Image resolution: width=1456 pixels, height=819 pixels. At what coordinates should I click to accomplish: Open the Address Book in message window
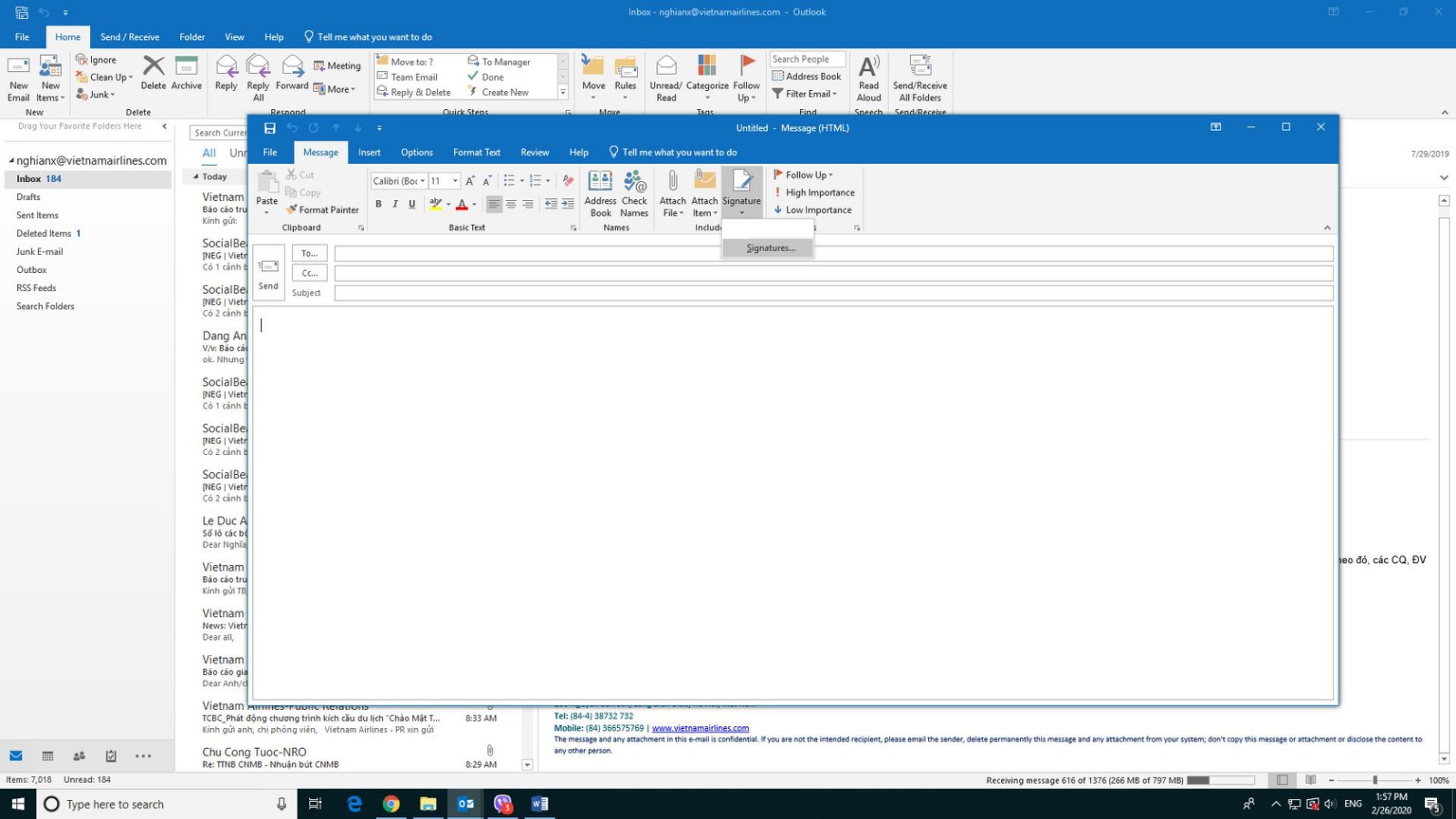point(601,194)
